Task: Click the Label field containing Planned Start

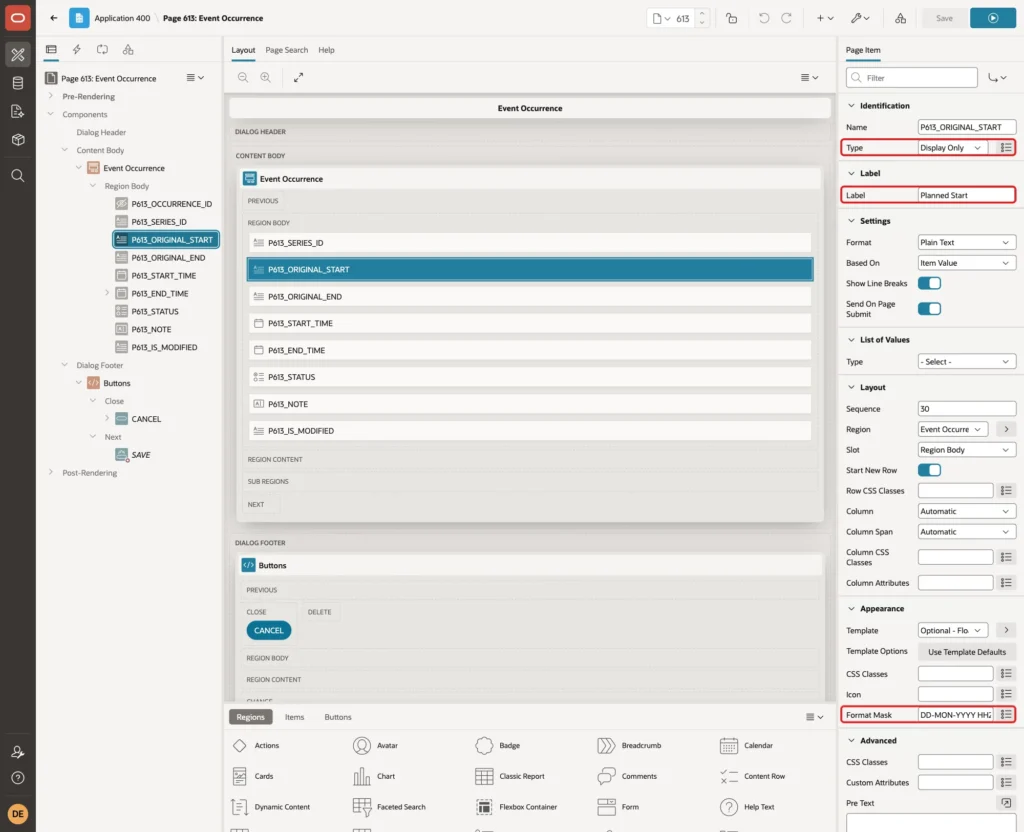Action: [x=966, y=195]
